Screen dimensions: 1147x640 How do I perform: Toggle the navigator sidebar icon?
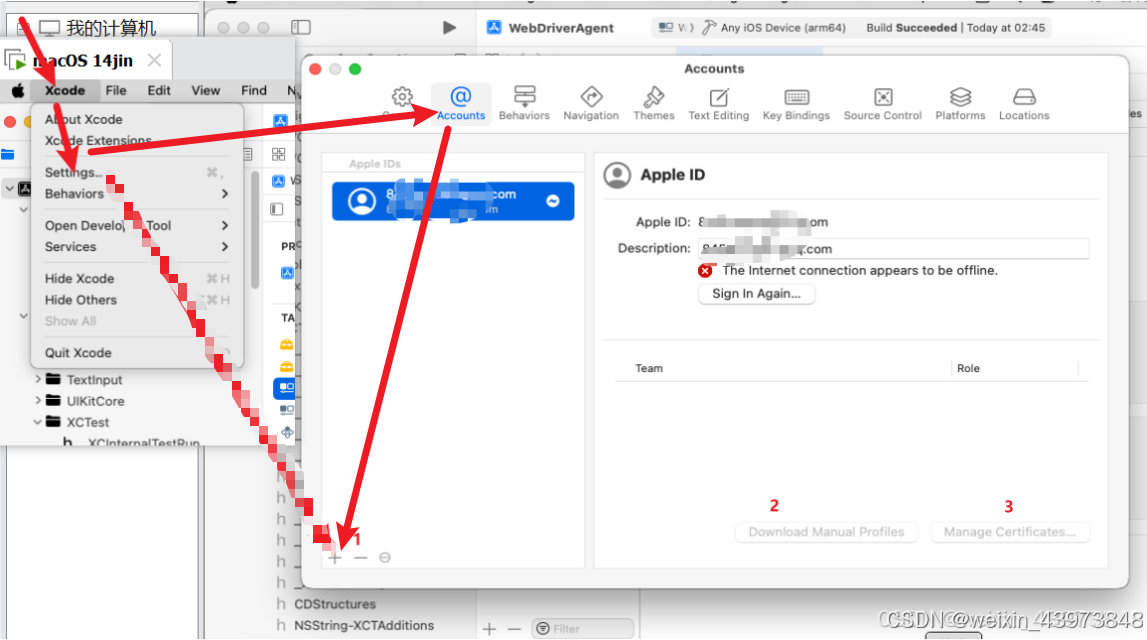tap(301, 28)
